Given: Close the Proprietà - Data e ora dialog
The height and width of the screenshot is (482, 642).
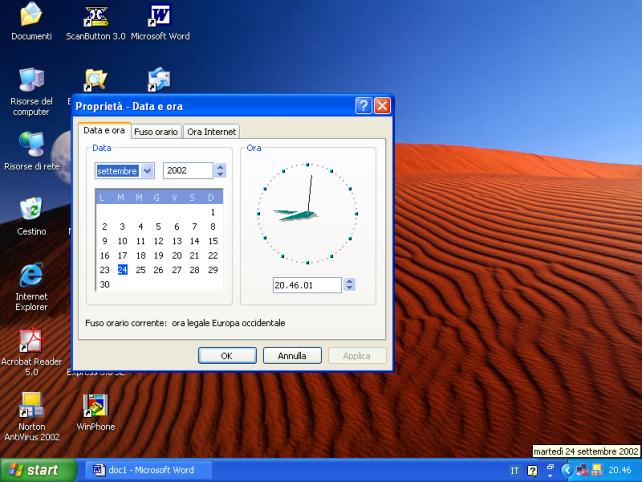Looking at the screenshot, I should 382,106.
